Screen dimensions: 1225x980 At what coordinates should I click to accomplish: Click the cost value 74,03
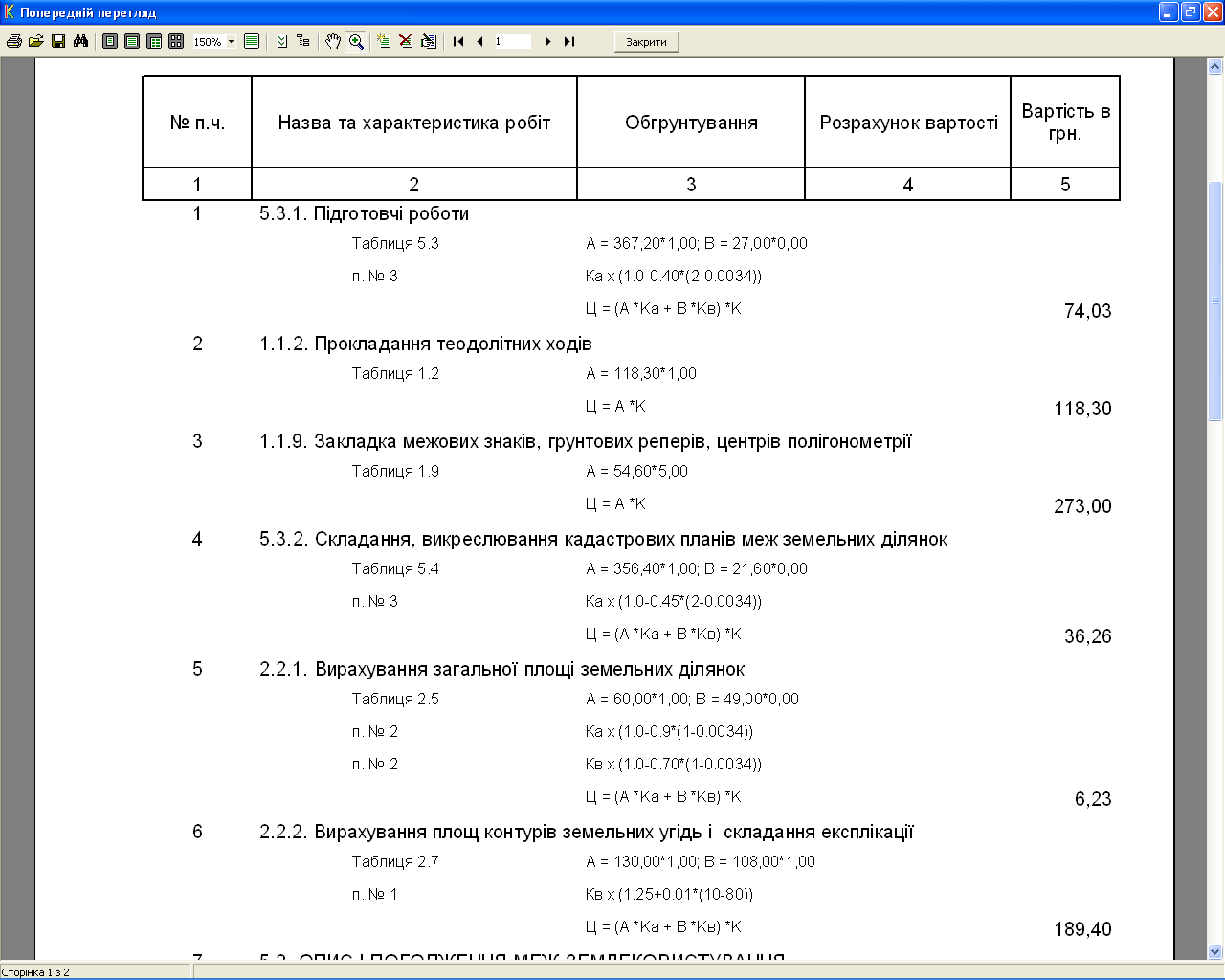coord(1088,311)
